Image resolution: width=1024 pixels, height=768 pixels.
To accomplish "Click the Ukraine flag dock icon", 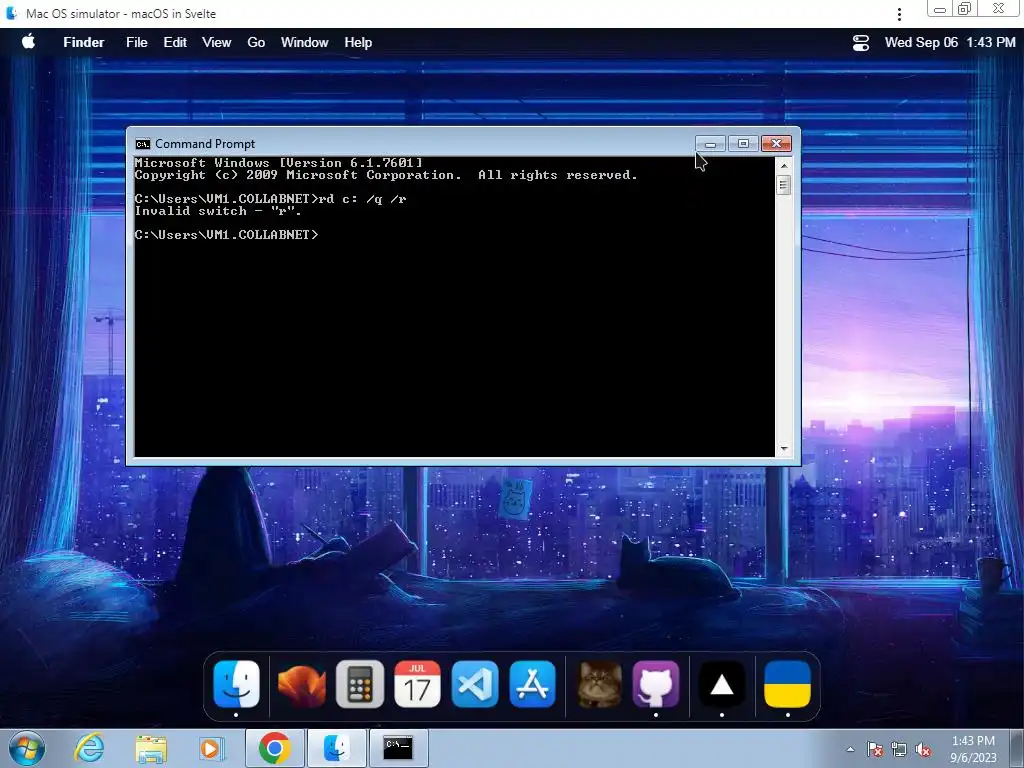I will [788, 684].
